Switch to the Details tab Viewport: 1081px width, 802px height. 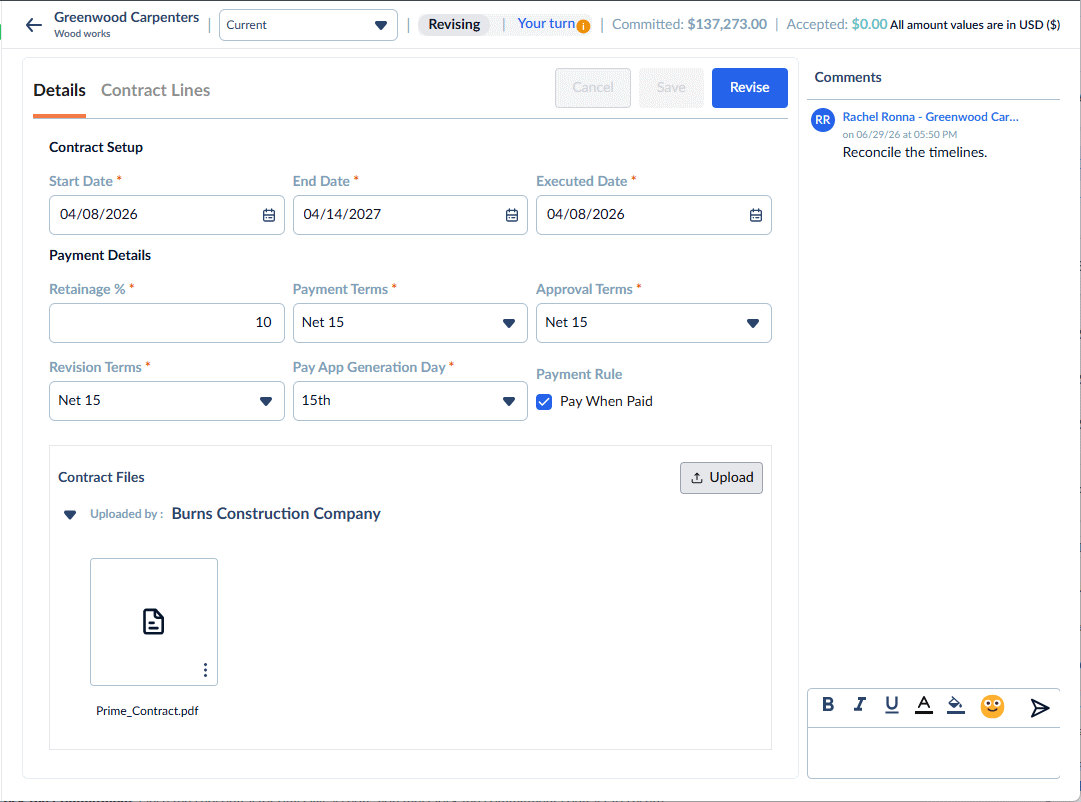[59, 90]
